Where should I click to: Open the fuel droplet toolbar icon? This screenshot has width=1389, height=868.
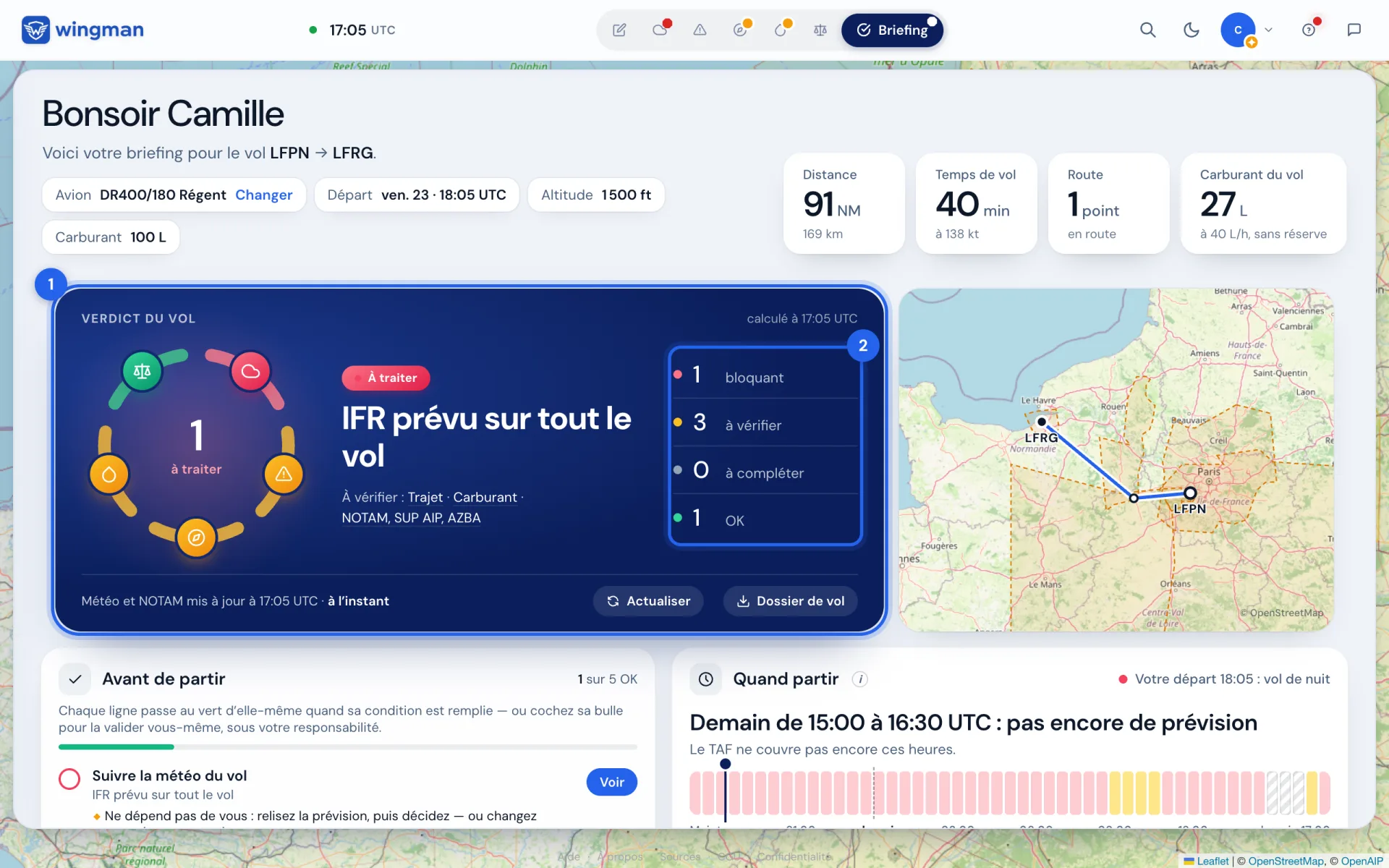point(780,30)
